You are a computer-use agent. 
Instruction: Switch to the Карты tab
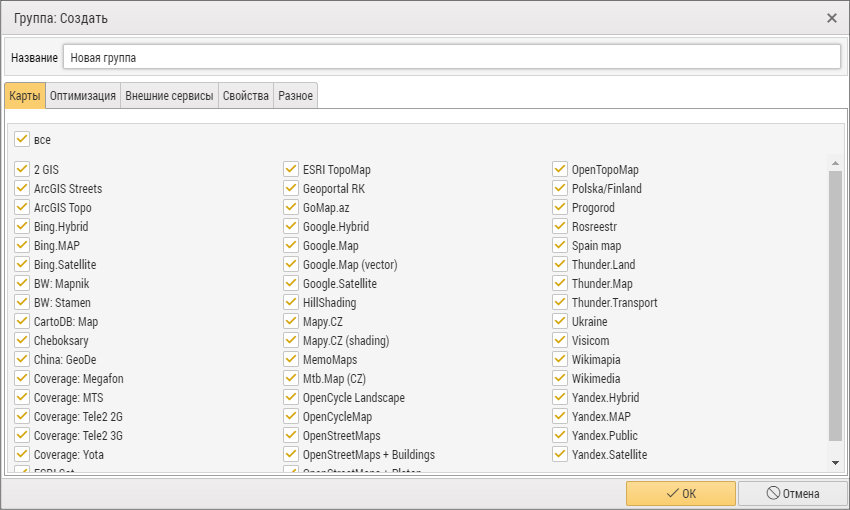25,96
